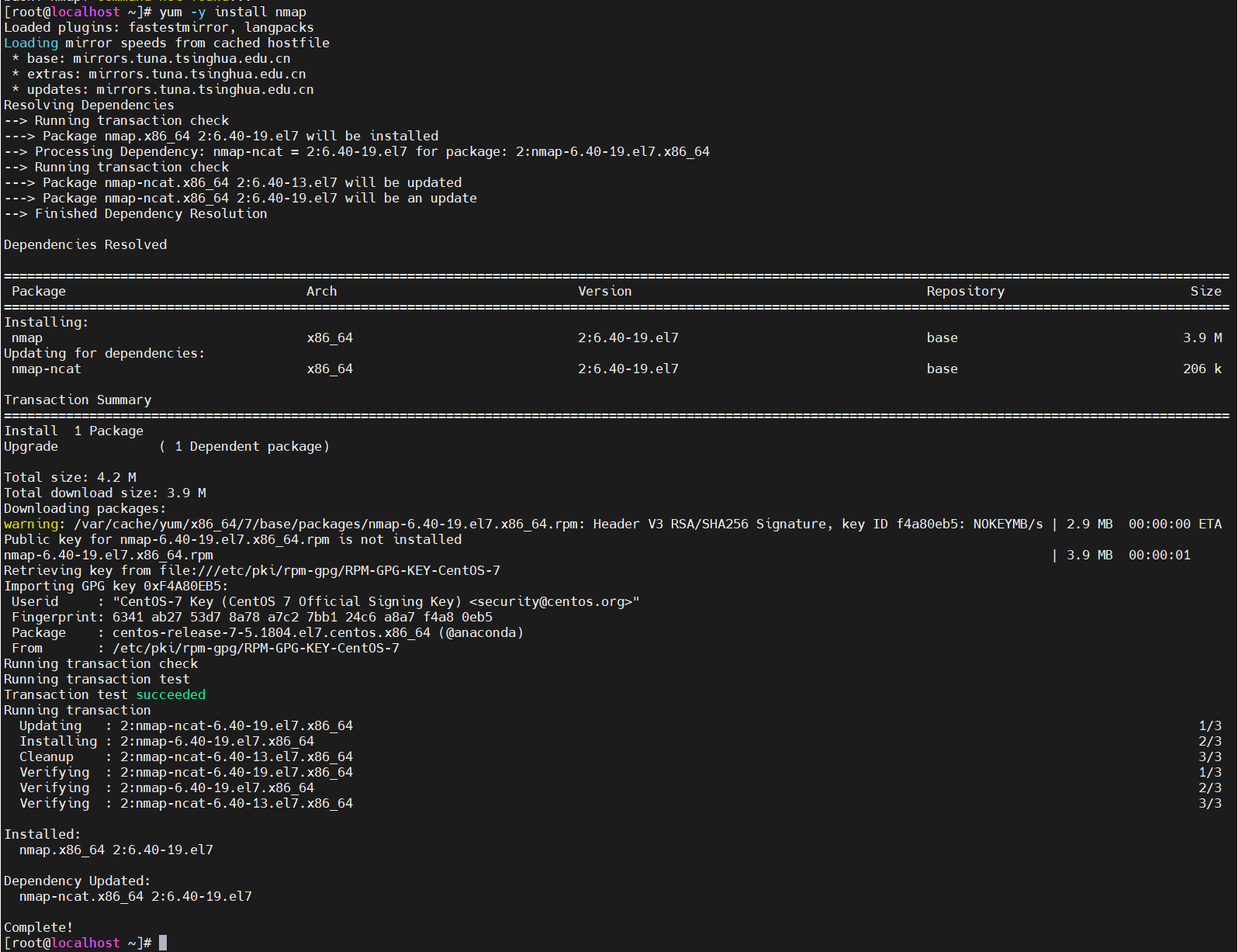Click 'Cleanup : 2:nmap-ncat-6.40-13.el7.x86_64' line
The height and width of the screenshot is (952, 1238).
(186, 756)
